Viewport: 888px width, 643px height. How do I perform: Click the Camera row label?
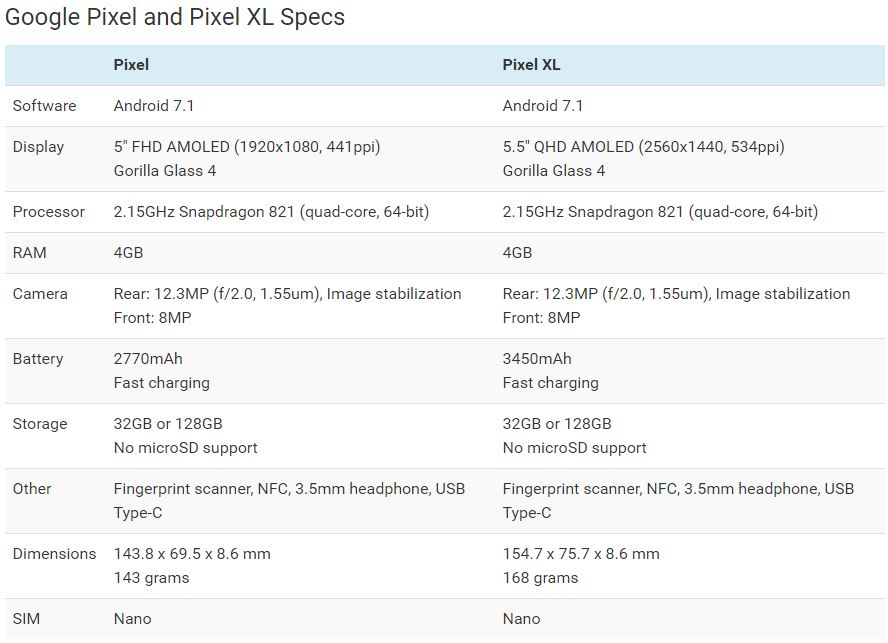(40, 294)
